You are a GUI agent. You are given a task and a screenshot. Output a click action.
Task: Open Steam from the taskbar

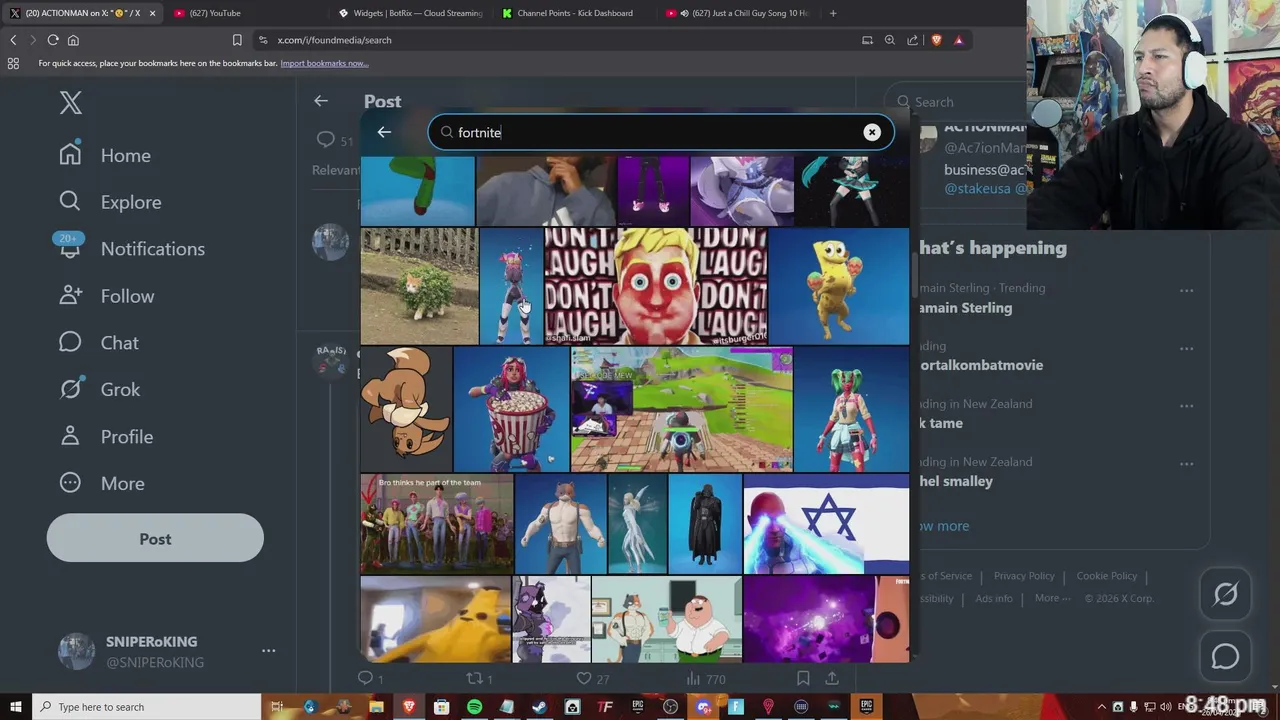[539, 707]
